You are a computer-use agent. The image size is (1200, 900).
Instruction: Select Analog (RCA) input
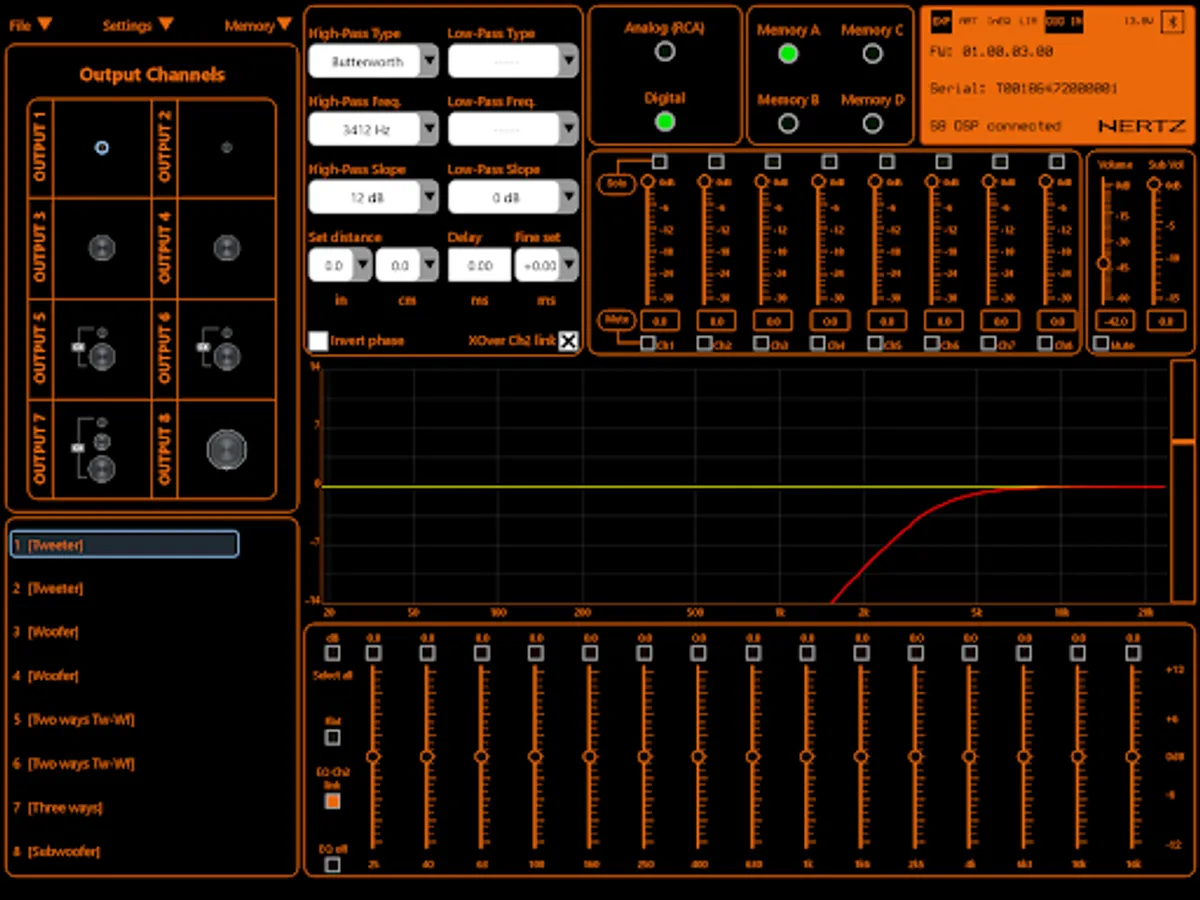tap(664, 51)
